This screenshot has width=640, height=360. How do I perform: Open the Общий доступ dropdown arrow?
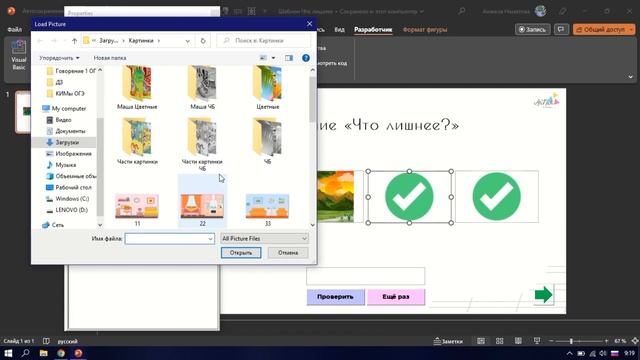pos(631,29)
